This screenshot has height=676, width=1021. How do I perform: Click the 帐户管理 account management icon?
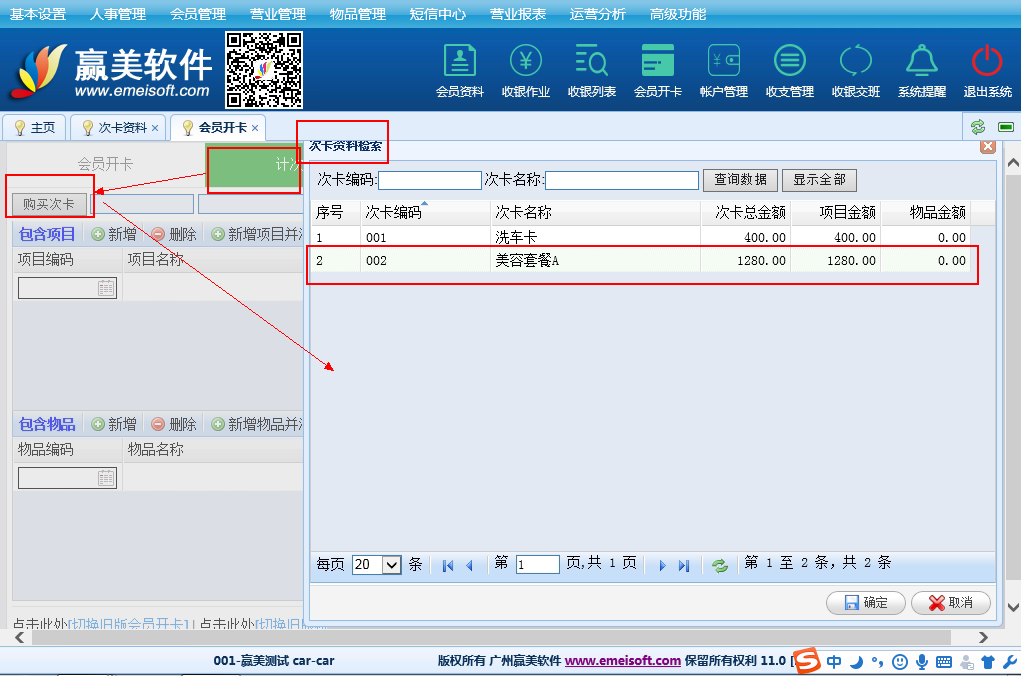[723, 70]
